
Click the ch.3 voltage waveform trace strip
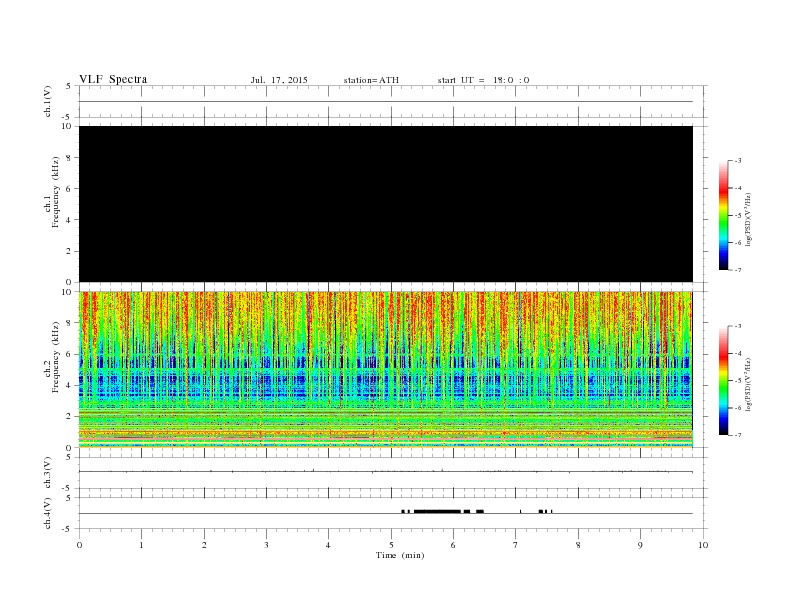[385, 472]
